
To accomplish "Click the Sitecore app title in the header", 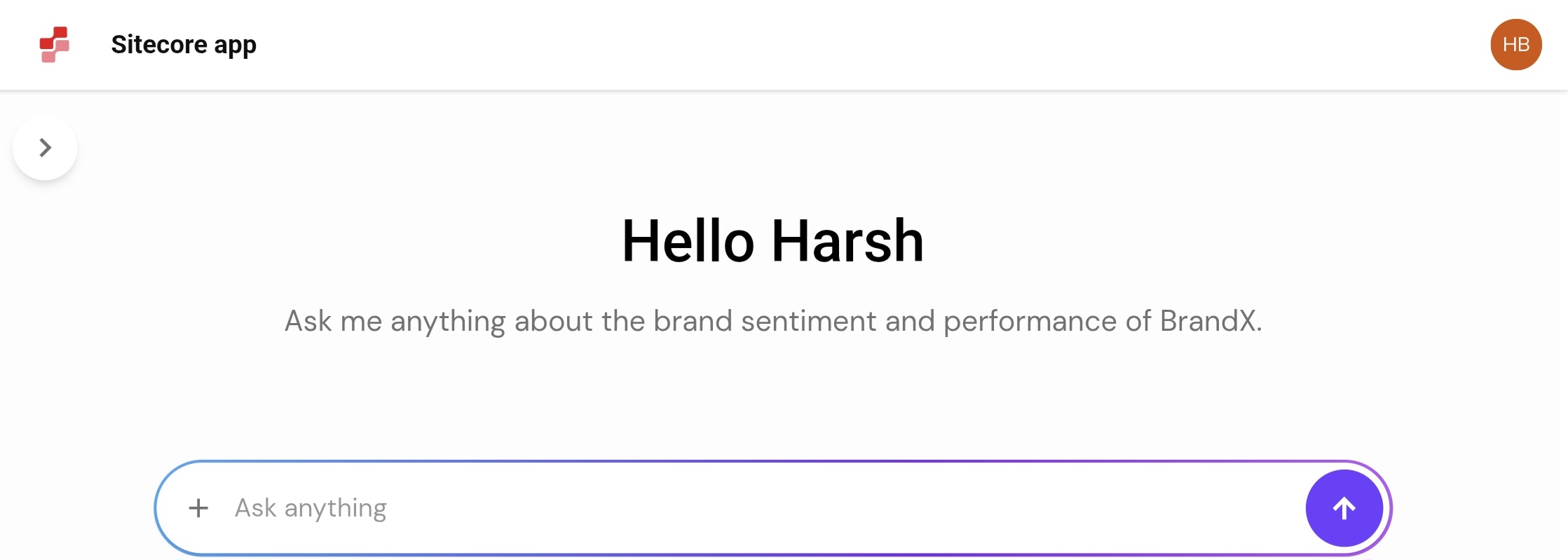I will (x=183, y=44).
